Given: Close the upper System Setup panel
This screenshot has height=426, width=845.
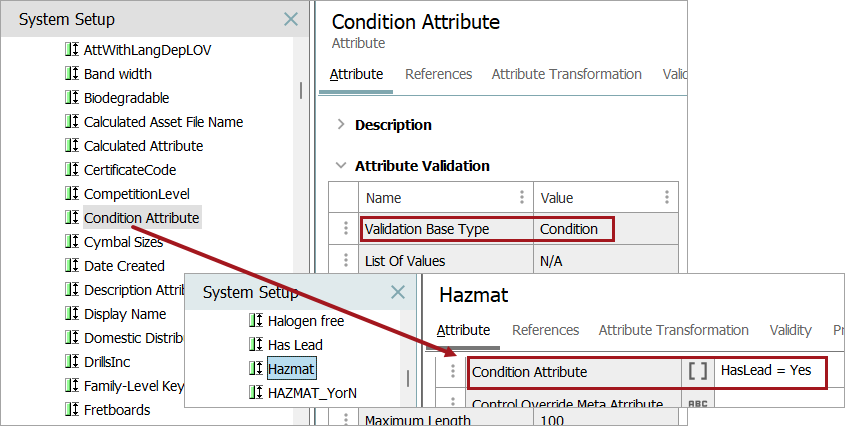Looking at the screenshot, I should pyautogui.click(x=290, y=19).
